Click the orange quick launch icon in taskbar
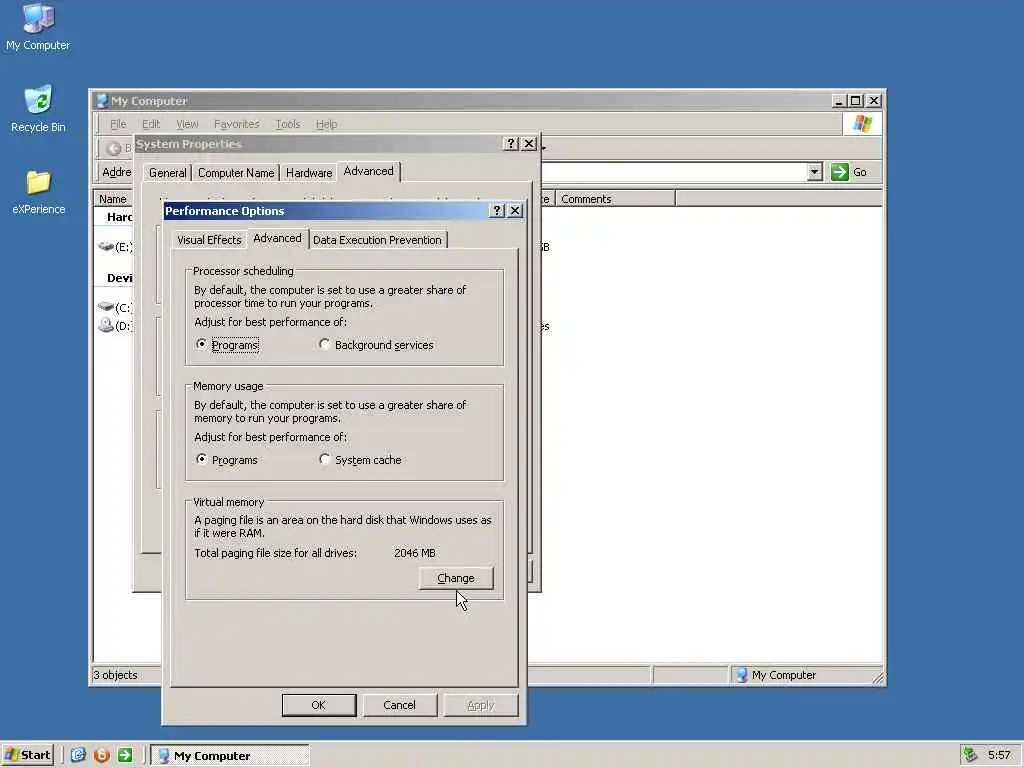The width and height of the screenshot is (1024, 768). (x=102, y=755)
